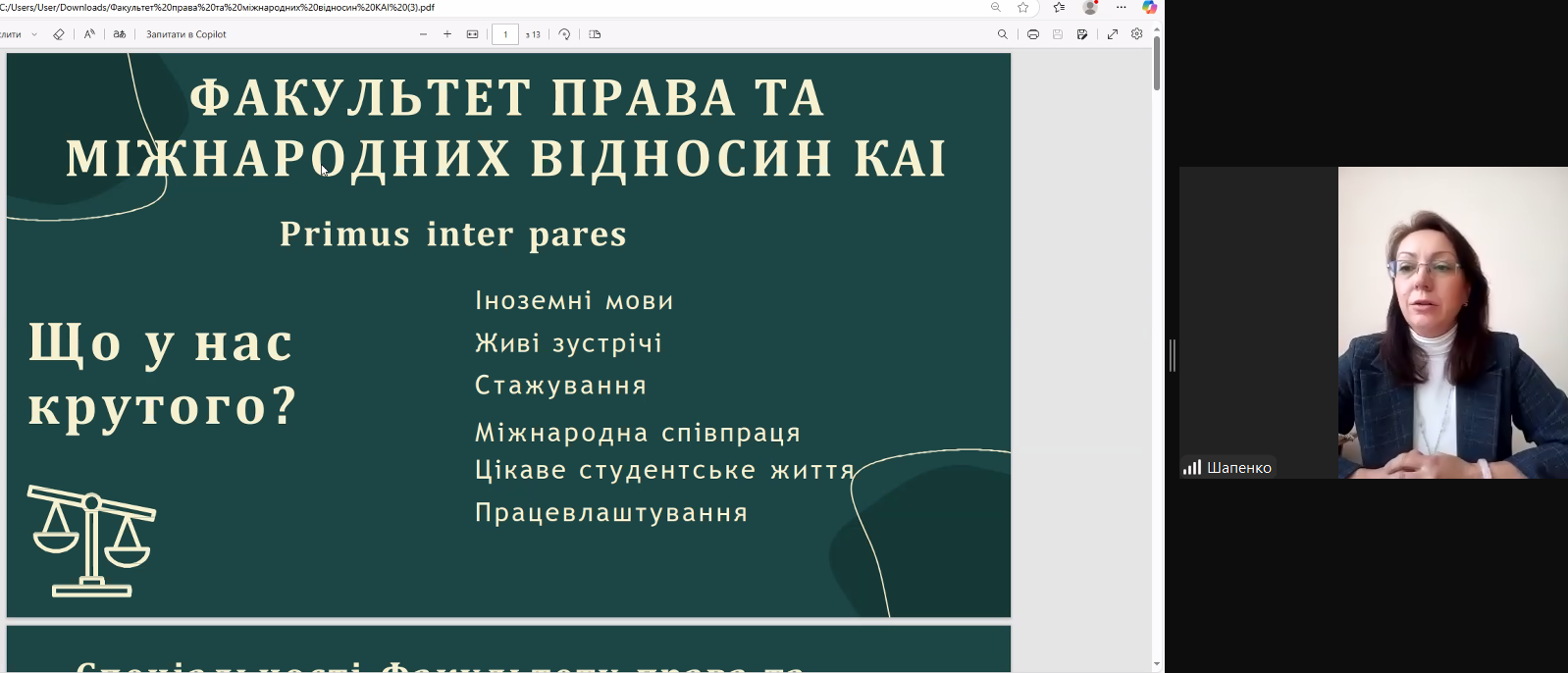Search within the PDF using the magnifier
Image resolution: width=1568 pixels, height=673 pixels.
click(1002, 34)
